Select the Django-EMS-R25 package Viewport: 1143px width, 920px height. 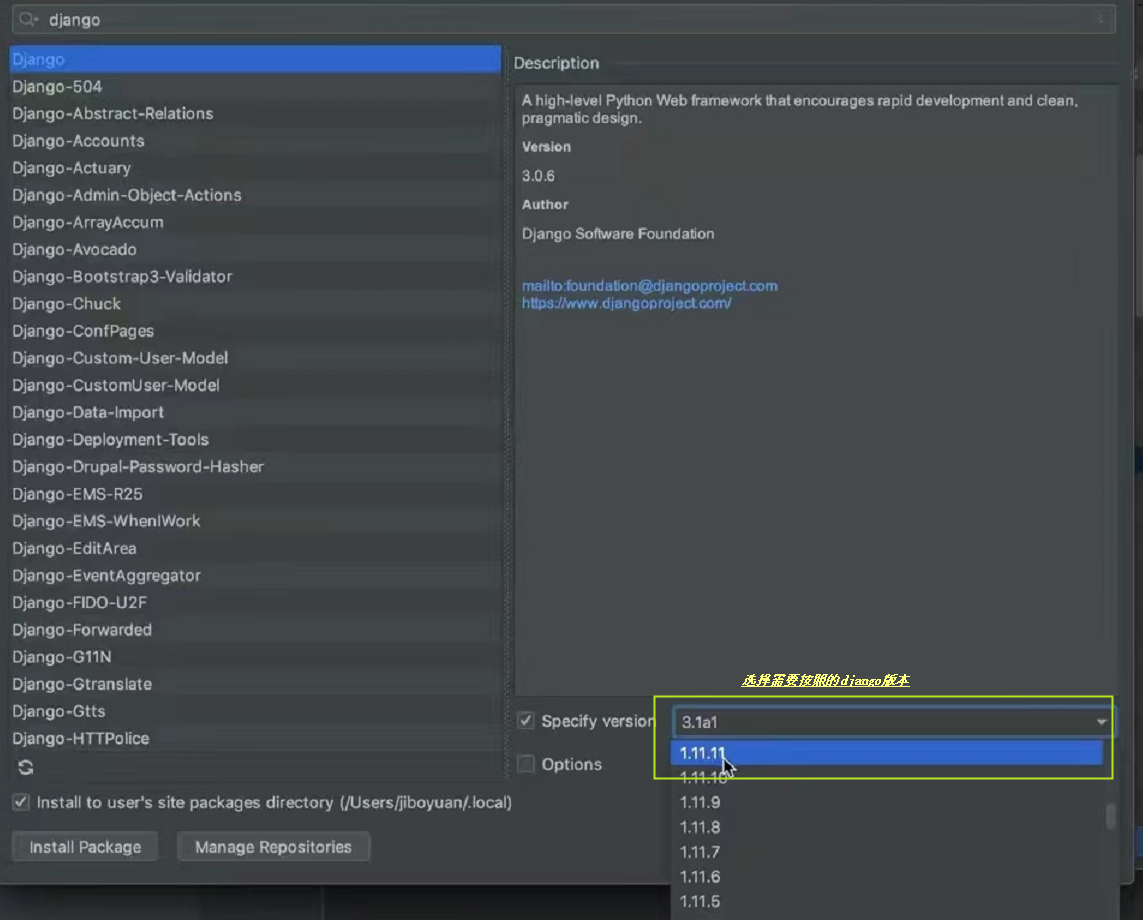coord(255,494)
